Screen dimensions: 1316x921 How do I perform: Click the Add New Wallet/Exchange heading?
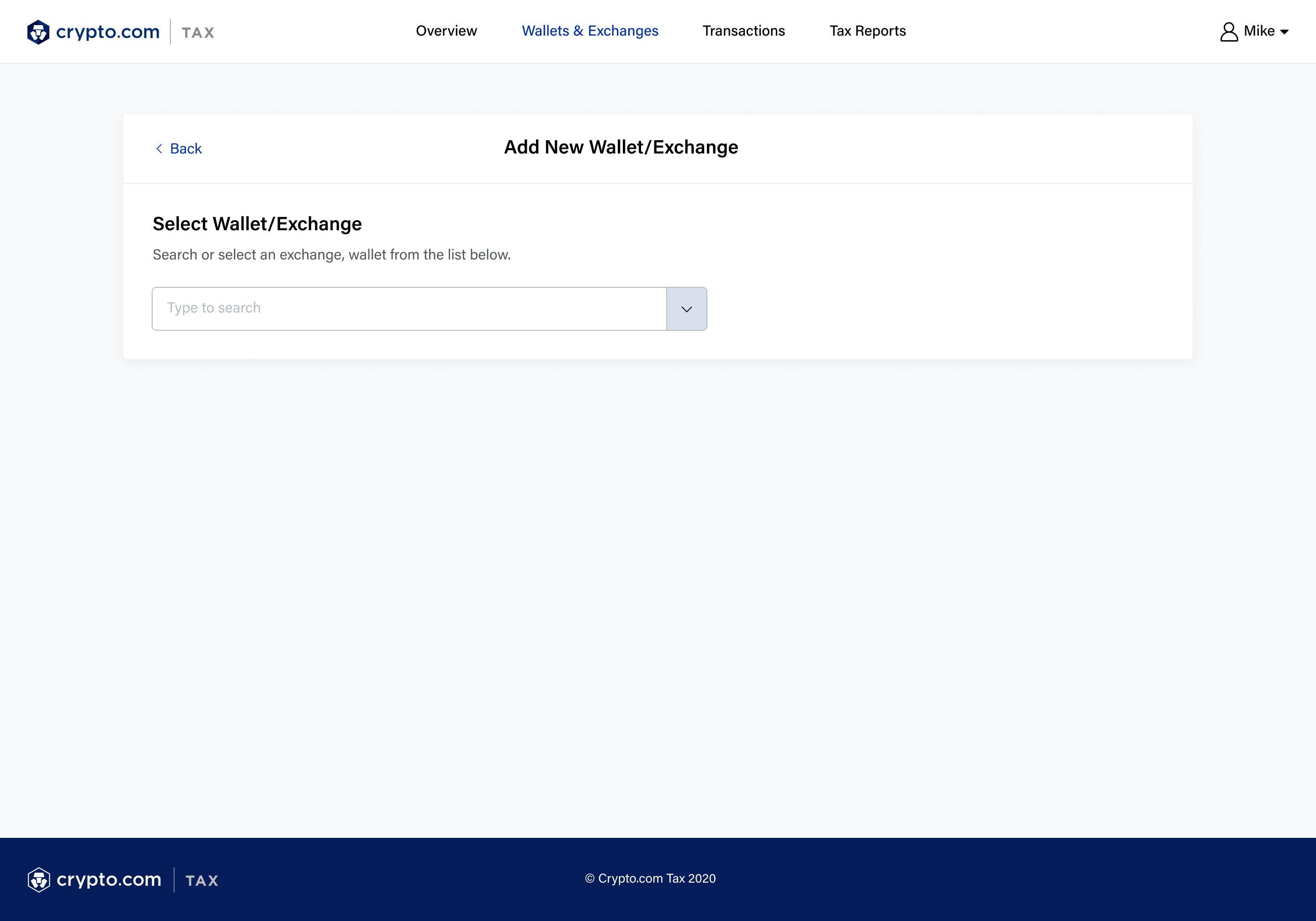tap(621, 147)
